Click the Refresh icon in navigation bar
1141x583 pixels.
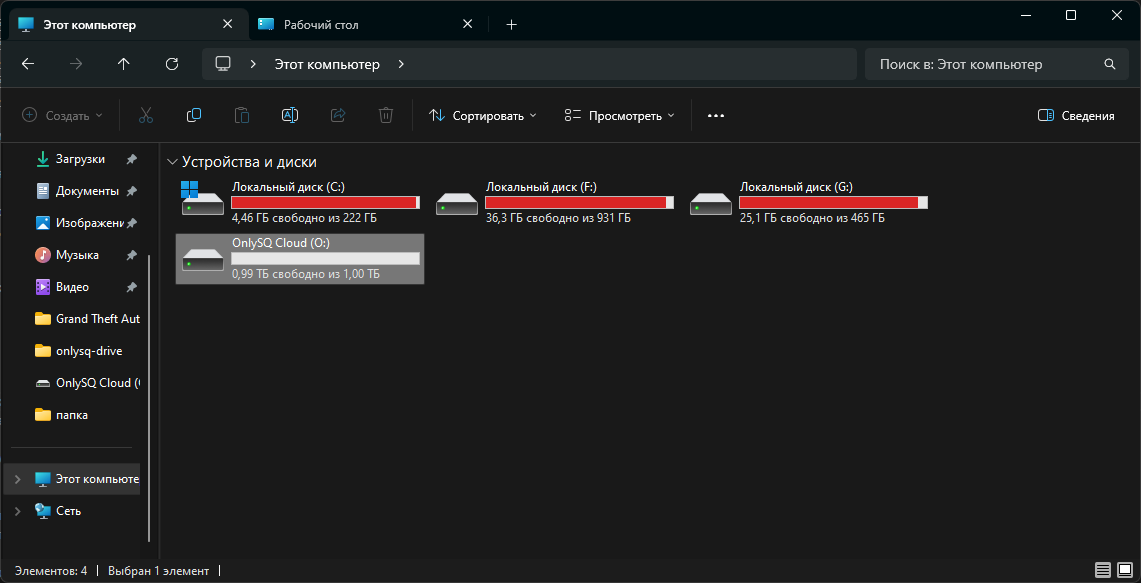[x=172, y=64]
